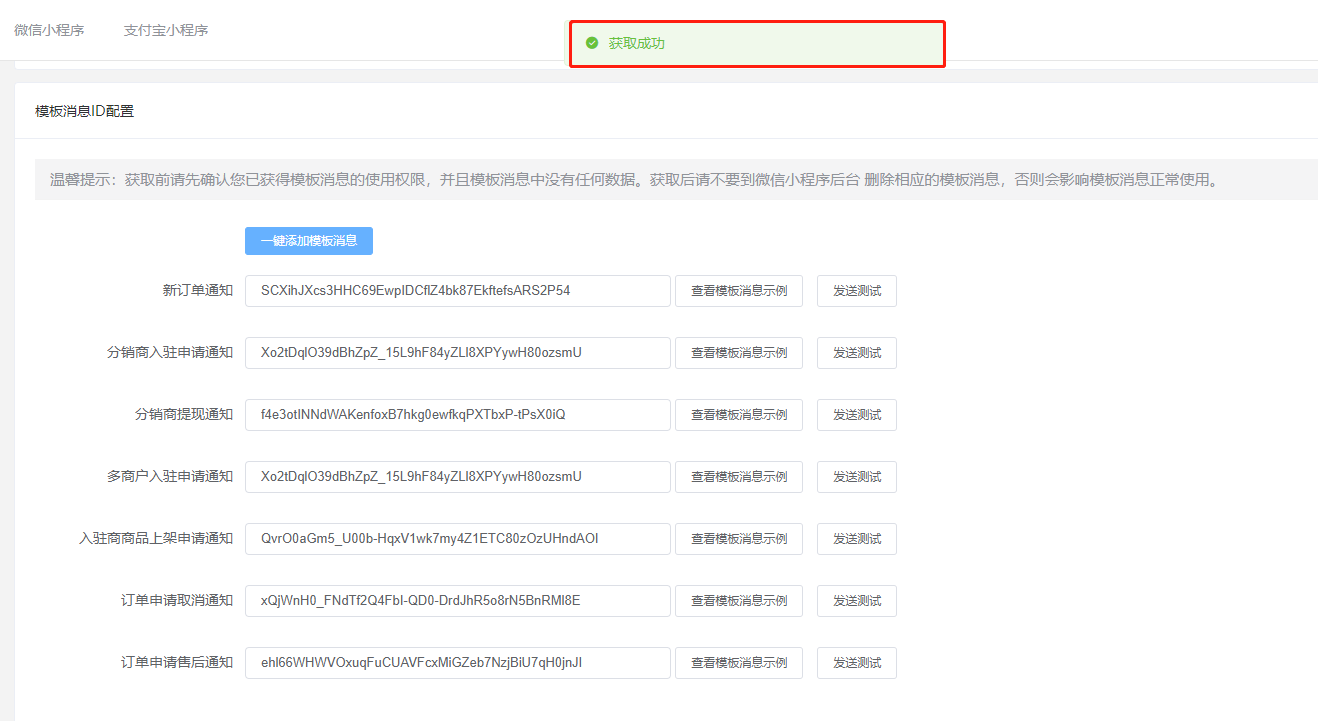The width and height of the screenshot is (1318, 721).
Task: Send test for 分销商提现通知
Action: pos(856,415)
